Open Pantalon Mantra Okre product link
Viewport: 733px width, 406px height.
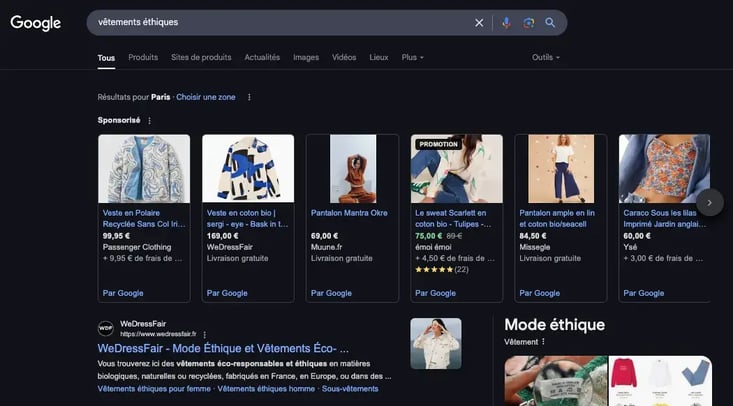tap(349, 213)
